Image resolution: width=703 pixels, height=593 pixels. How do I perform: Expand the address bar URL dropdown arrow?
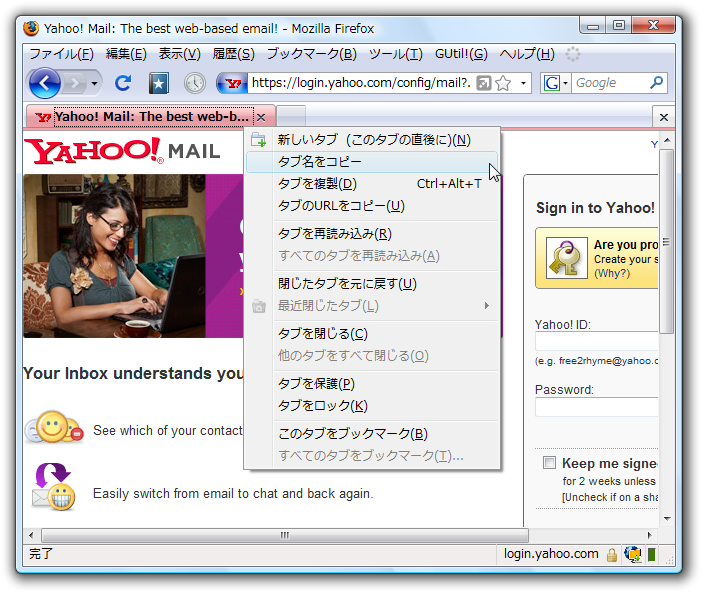(x=523, y=83)
